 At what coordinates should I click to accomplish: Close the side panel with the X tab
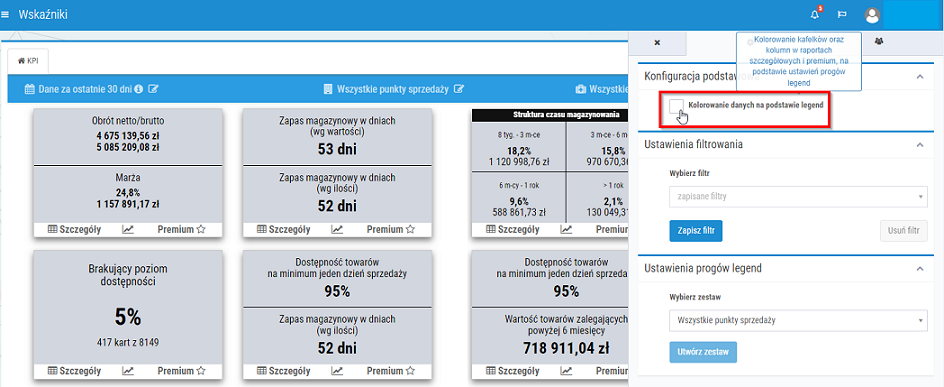pyautogui.click(x=657, y=43)
